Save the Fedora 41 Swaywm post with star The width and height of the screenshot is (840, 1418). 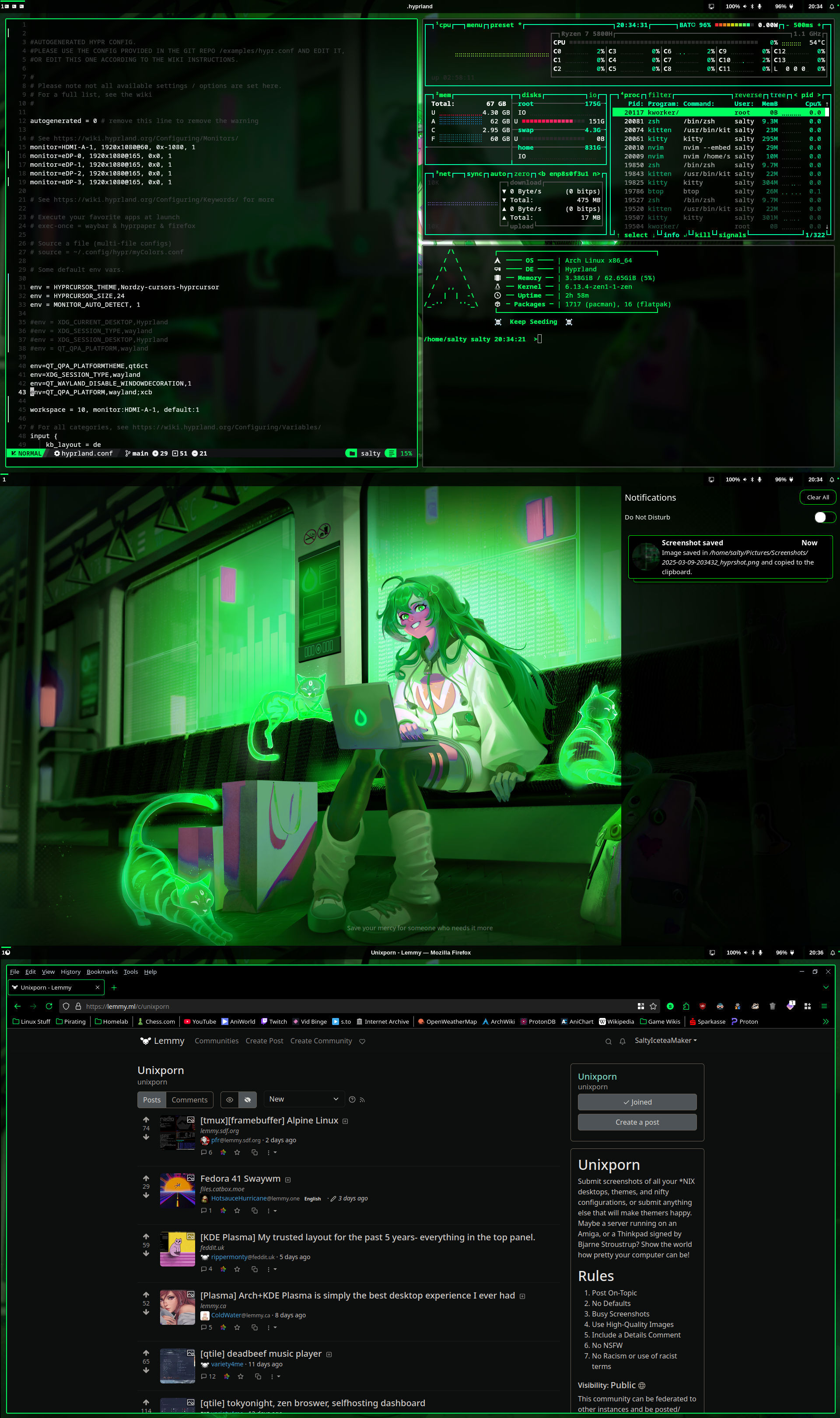[237, 1210]
